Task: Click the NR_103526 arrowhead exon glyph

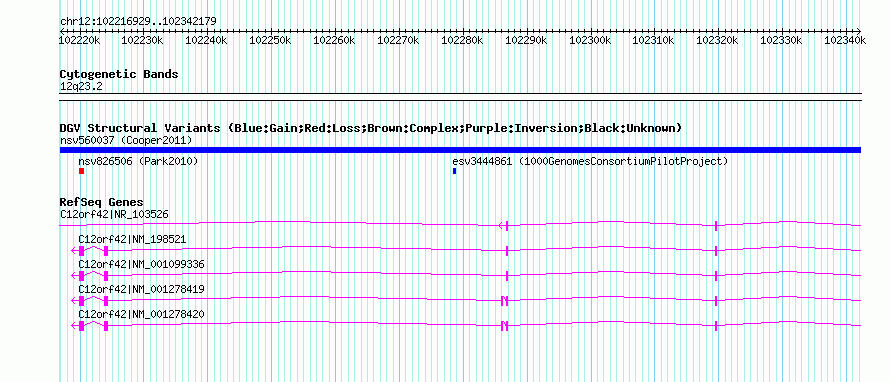Action: 503,225
